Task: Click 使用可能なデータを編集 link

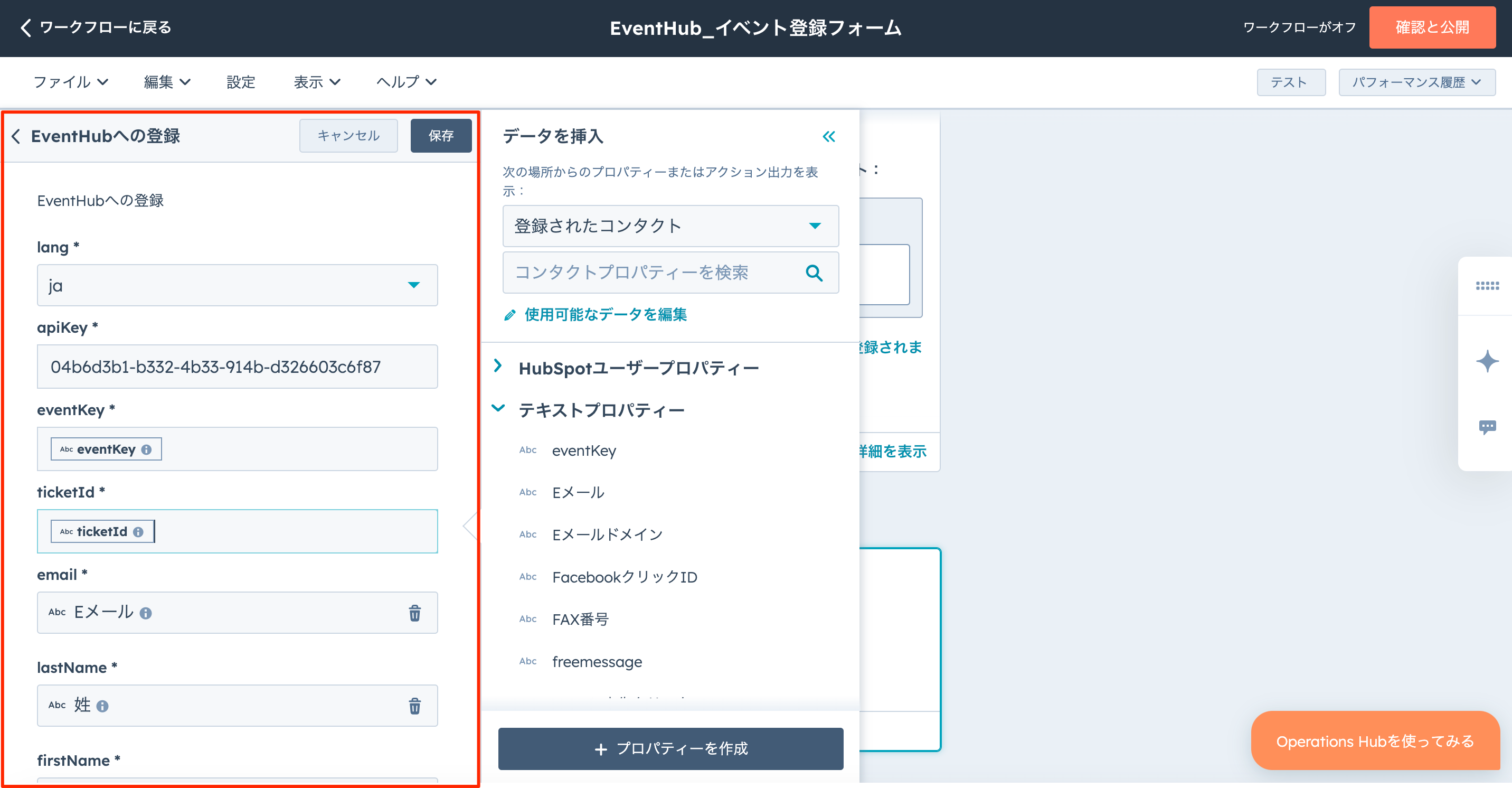Action: click(606, 315)
